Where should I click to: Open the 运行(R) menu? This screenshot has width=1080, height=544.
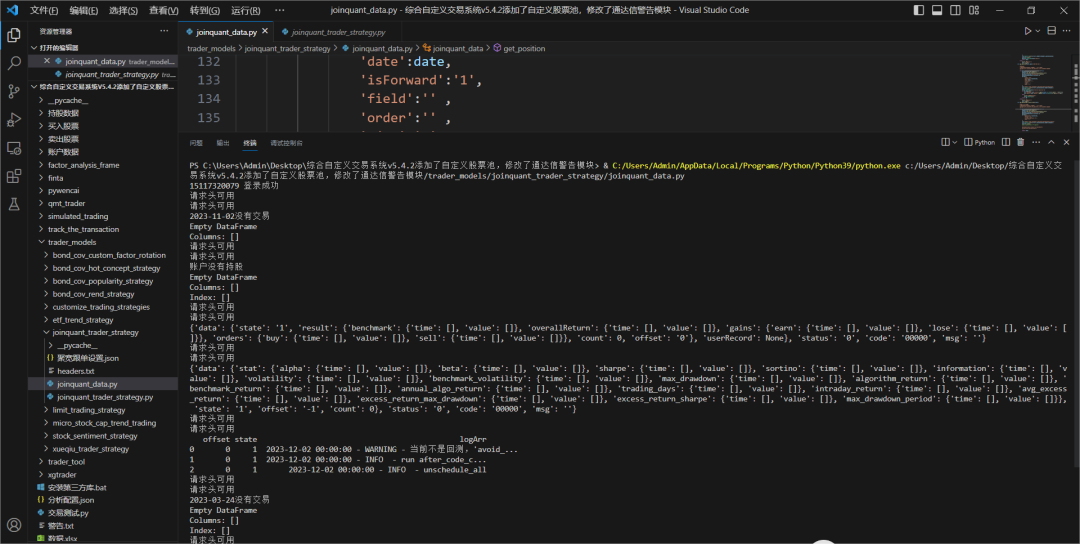tap(245, 10)
